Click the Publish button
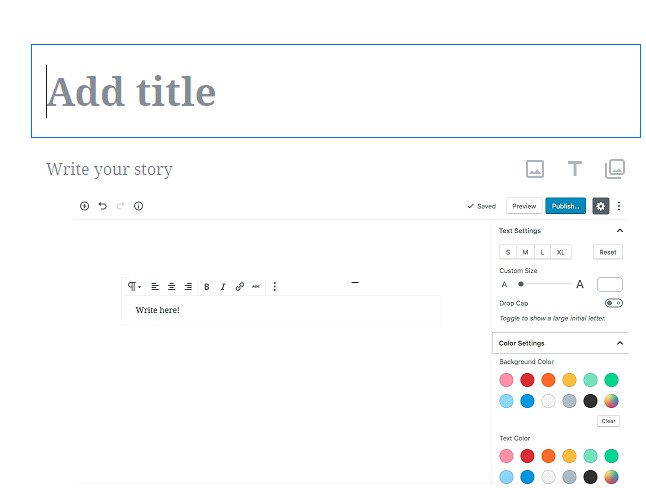The image size is (646, 488). point(565,206)
